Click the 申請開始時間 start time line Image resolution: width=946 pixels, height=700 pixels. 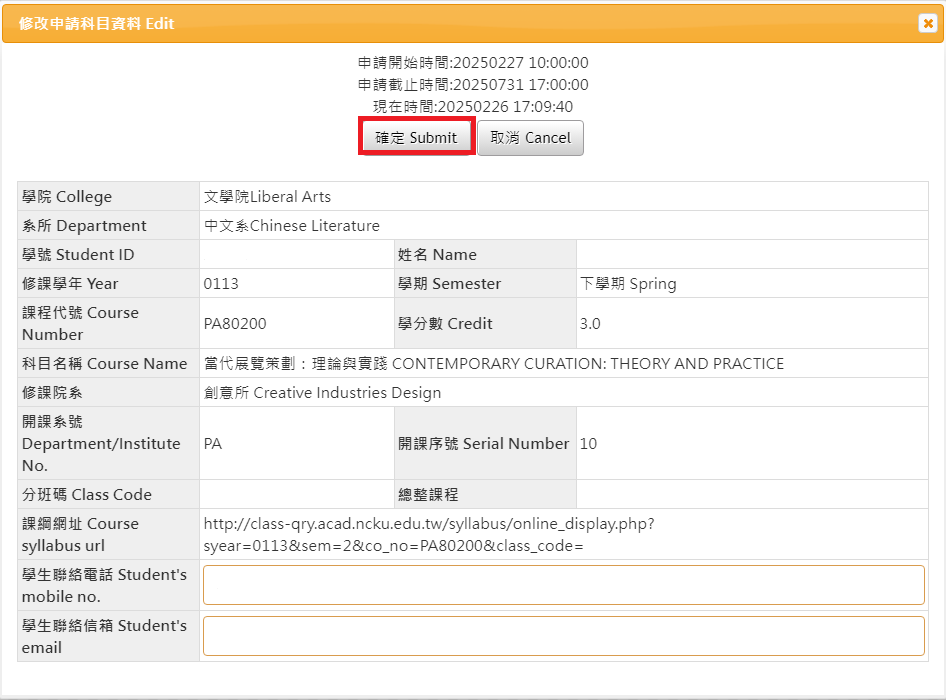(x=473, y=63)
